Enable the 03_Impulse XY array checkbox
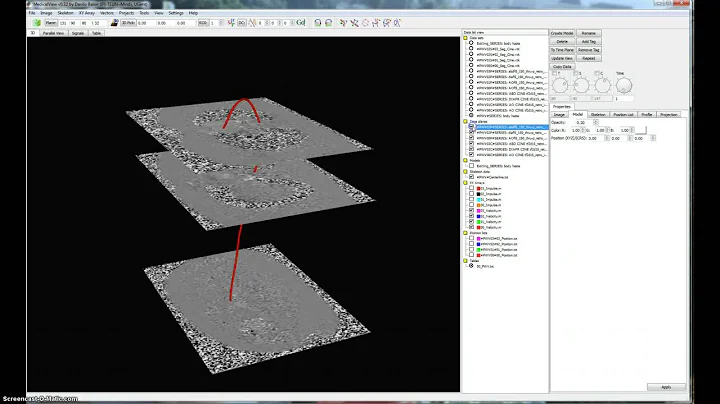This screenshot has height=404, width=720. pyautogui.click(x=471, y=188)
